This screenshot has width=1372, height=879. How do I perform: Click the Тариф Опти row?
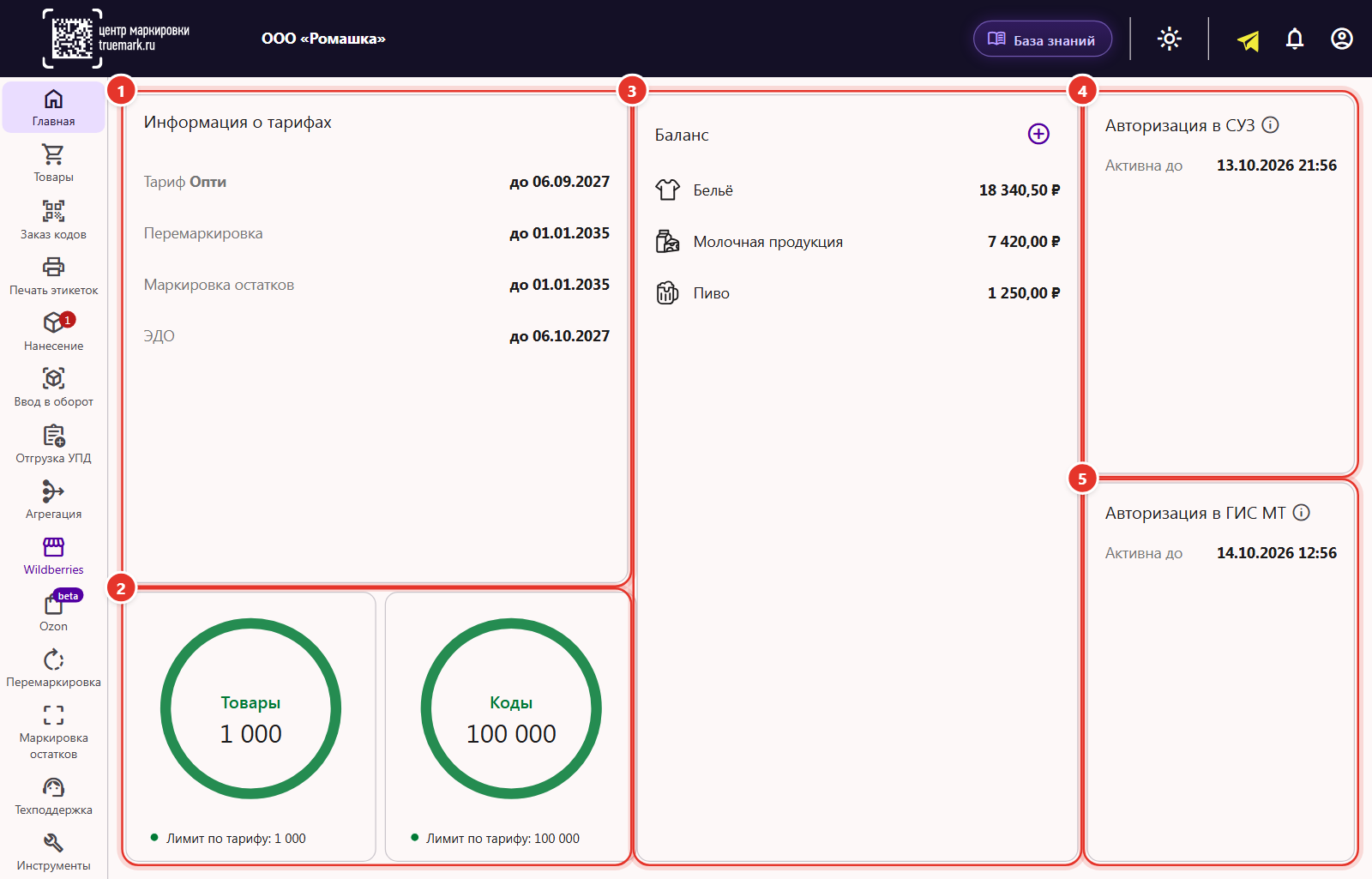coord(376,182)
